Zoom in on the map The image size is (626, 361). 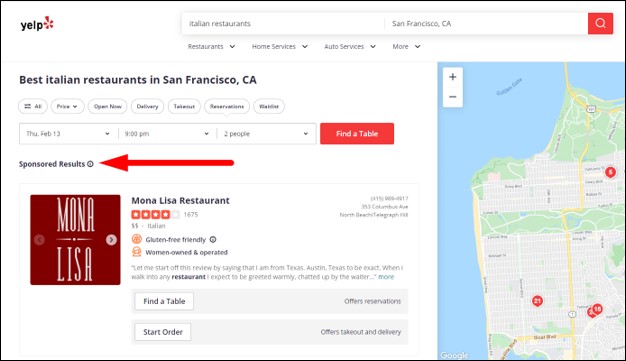[452, 77]
